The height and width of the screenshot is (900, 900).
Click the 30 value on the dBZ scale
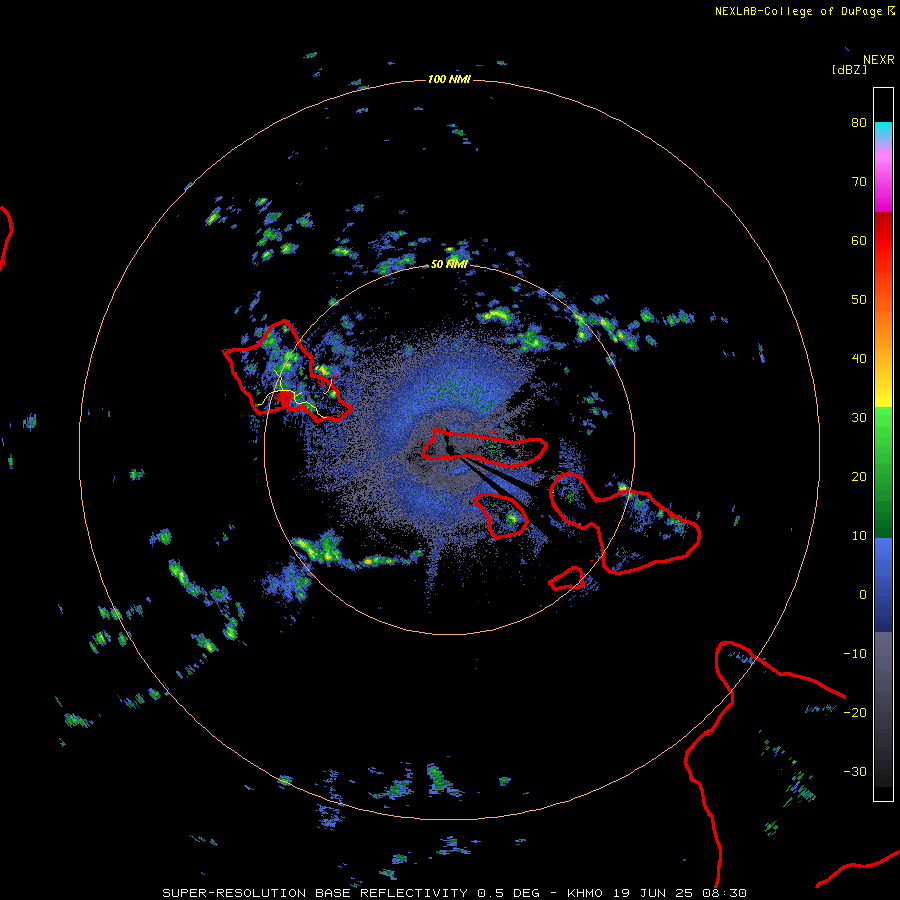[x=859, y=417]
